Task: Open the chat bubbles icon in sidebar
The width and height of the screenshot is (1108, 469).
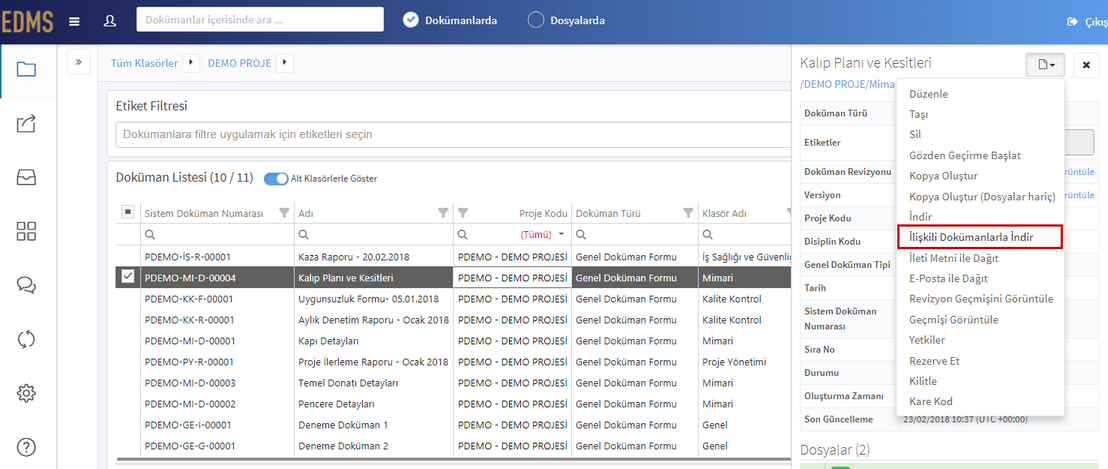Action: tap(26, 285)
